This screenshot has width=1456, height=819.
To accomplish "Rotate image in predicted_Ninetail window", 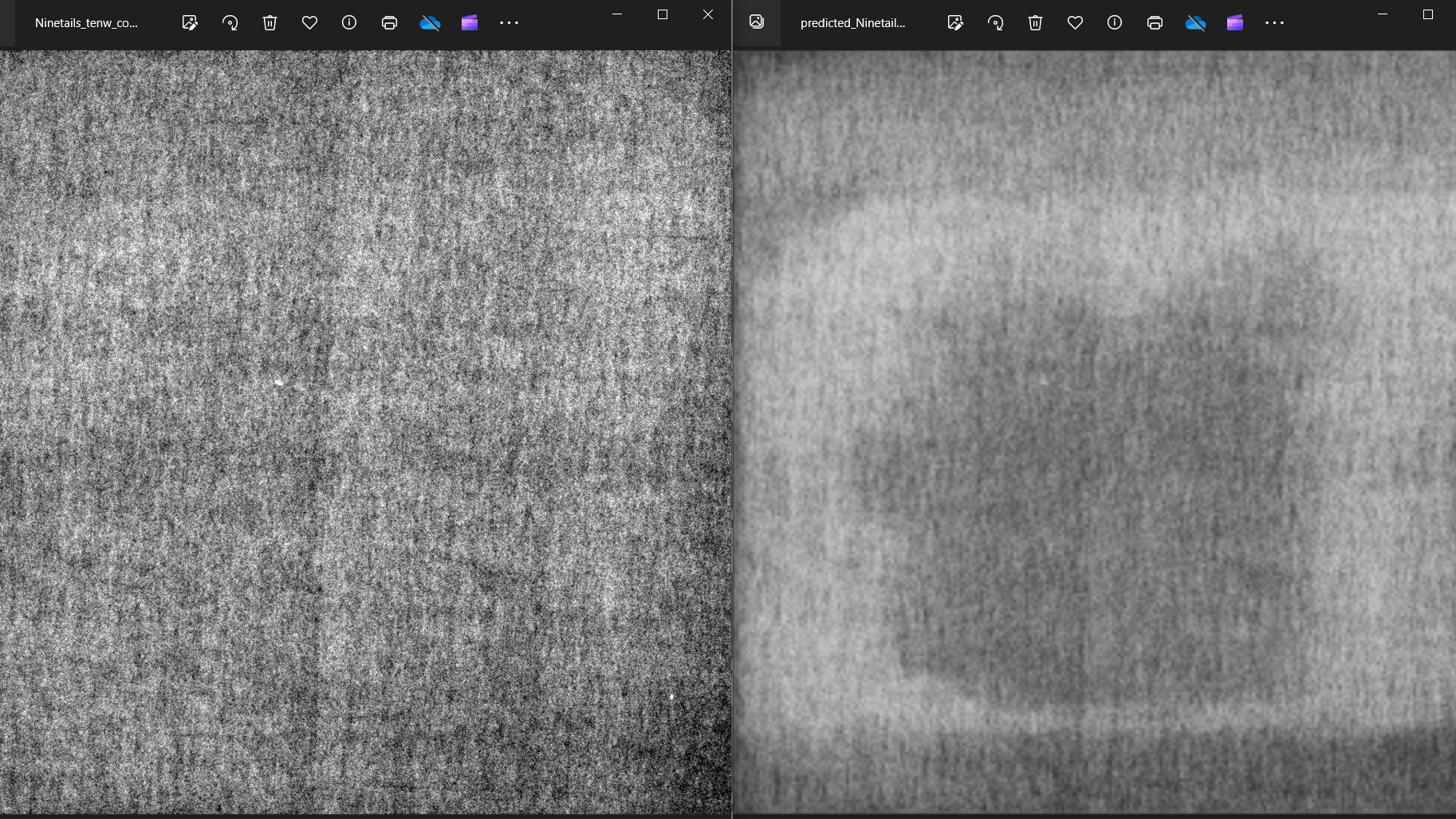I will click(x=995, y=23).
